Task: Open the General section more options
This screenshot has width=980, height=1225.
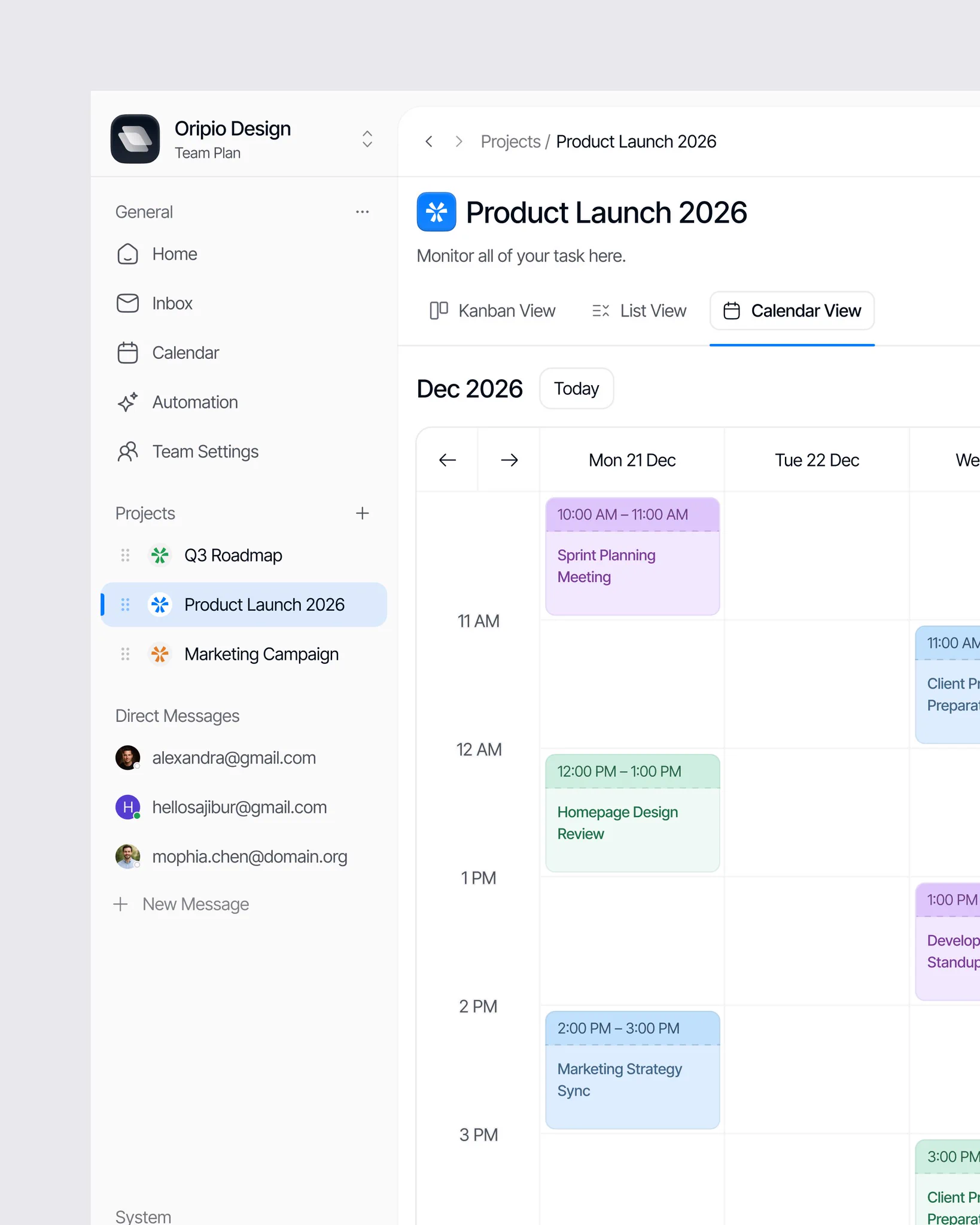Action: [363, 212]
